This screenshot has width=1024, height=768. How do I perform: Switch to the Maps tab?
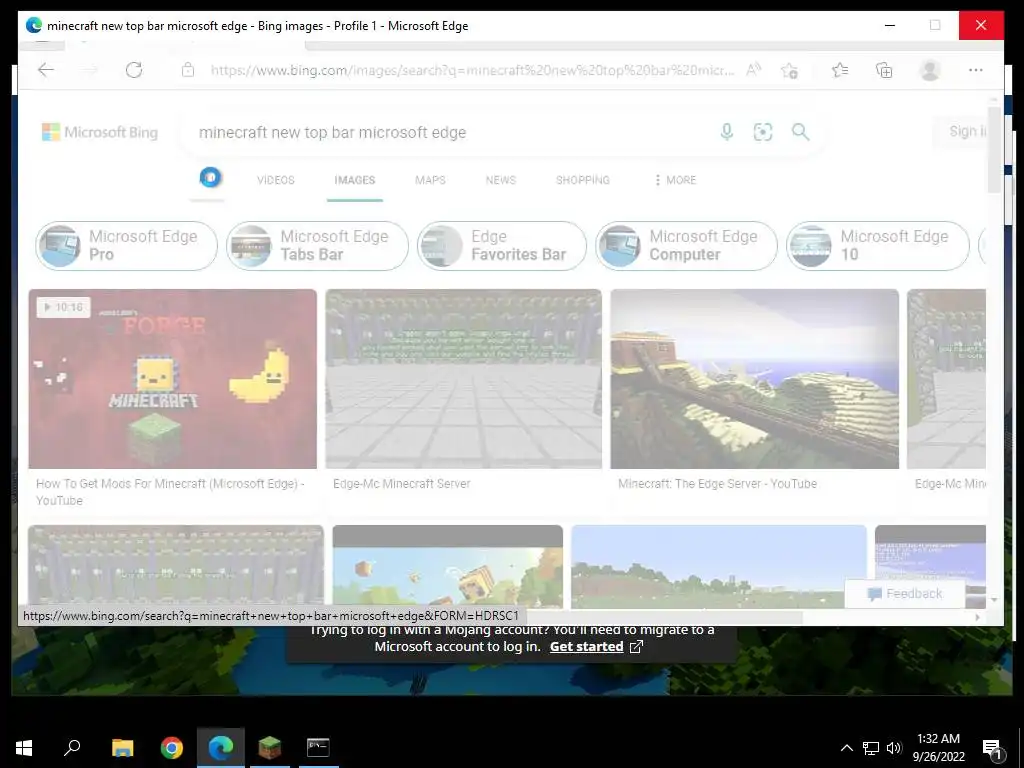(430, 180)
